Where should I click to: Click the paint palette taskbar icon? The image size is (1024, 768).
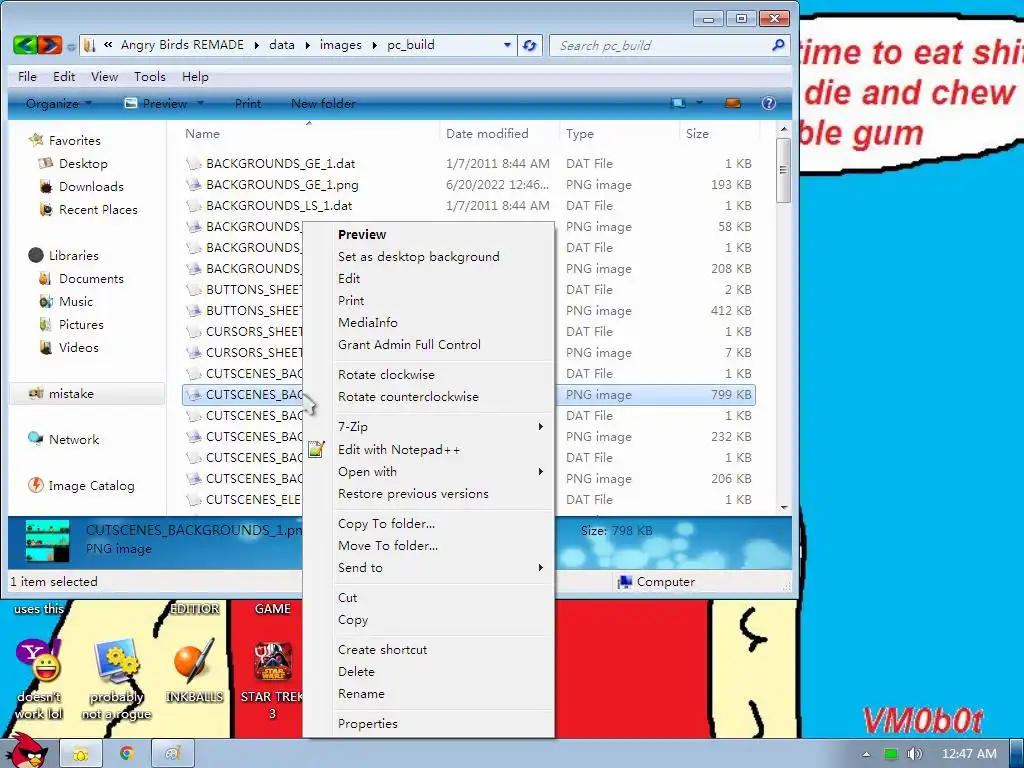pyautogui.click(x=172, y=754)
